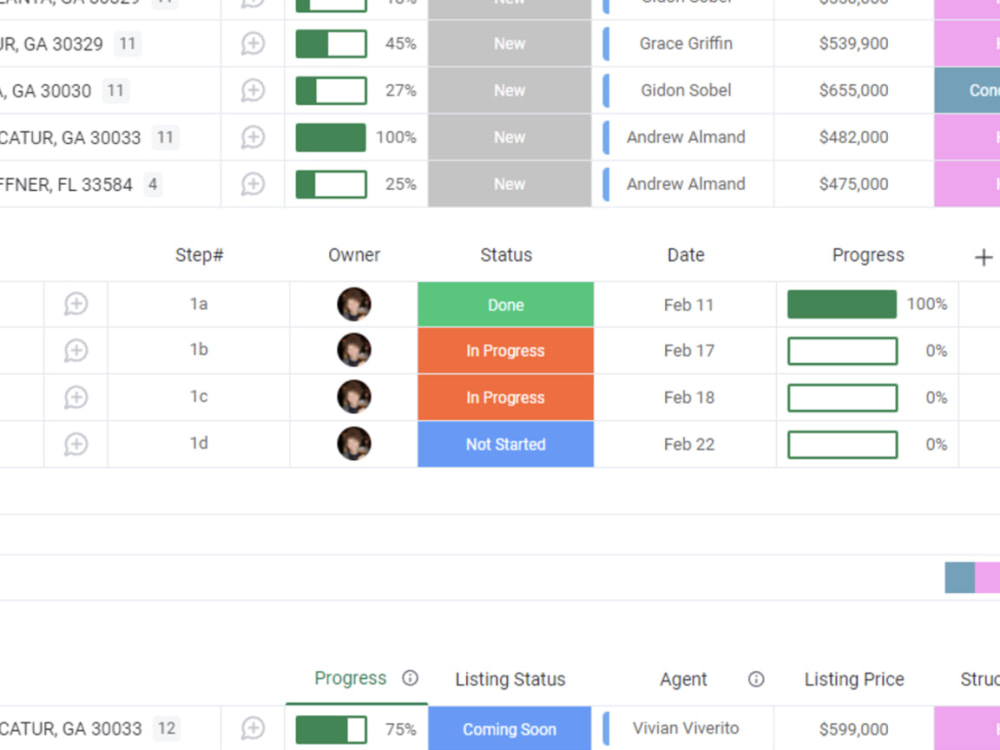Click the subitem count badge 4 for FL 33584

[x=152, y=184]
